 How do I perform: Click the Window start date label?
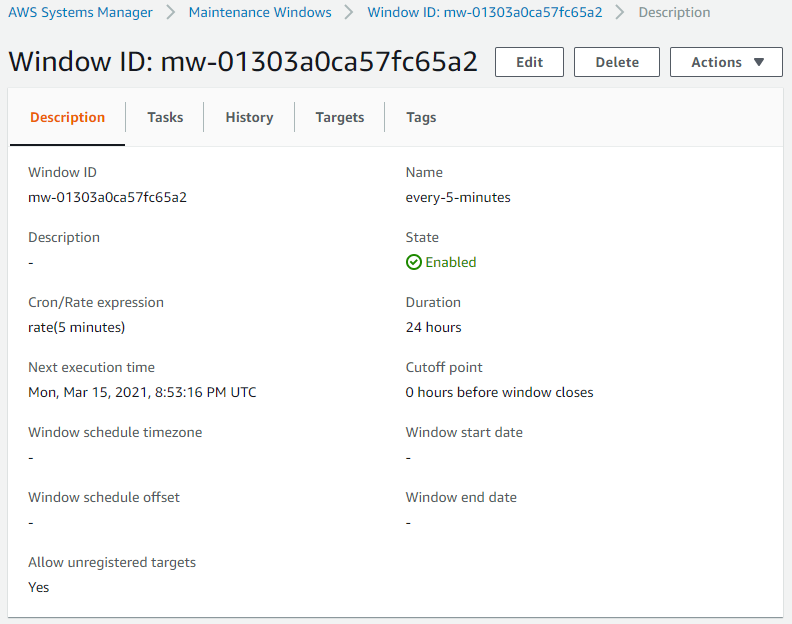pyautogui.click(x=464, y=432)
